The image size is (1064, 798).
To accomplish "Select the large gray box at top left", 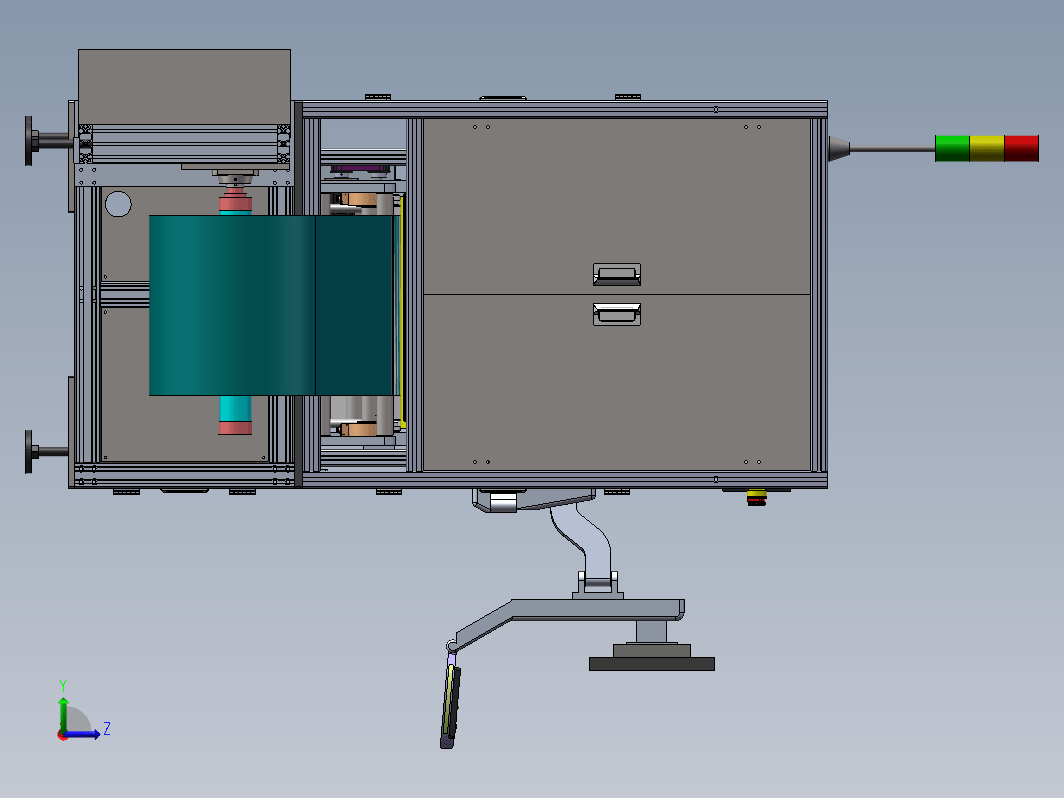I will pos(185,87).
